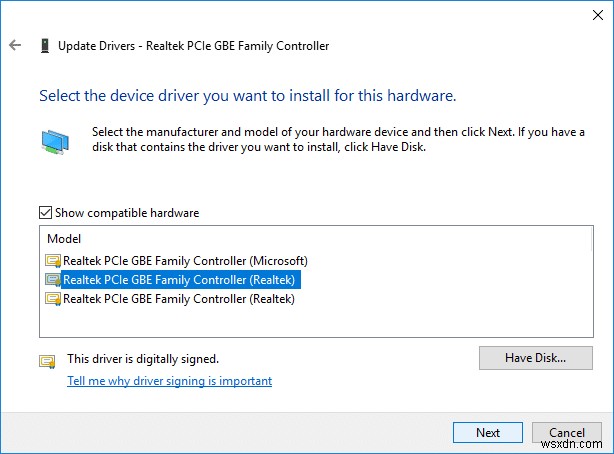Click the icon of the highlighted Realtek driver
Screen dimensions: 614x454
coord(53,280)
